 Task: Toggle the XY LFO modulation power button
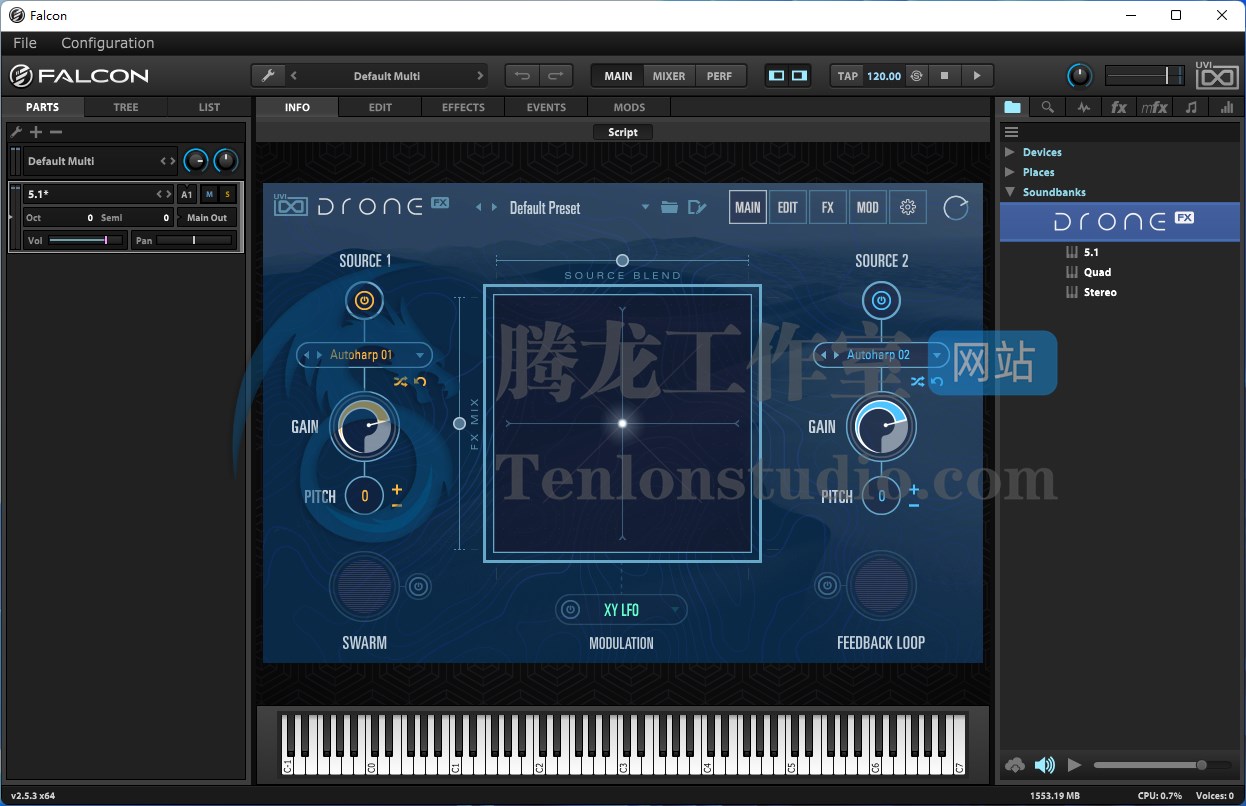coord(570,610)
